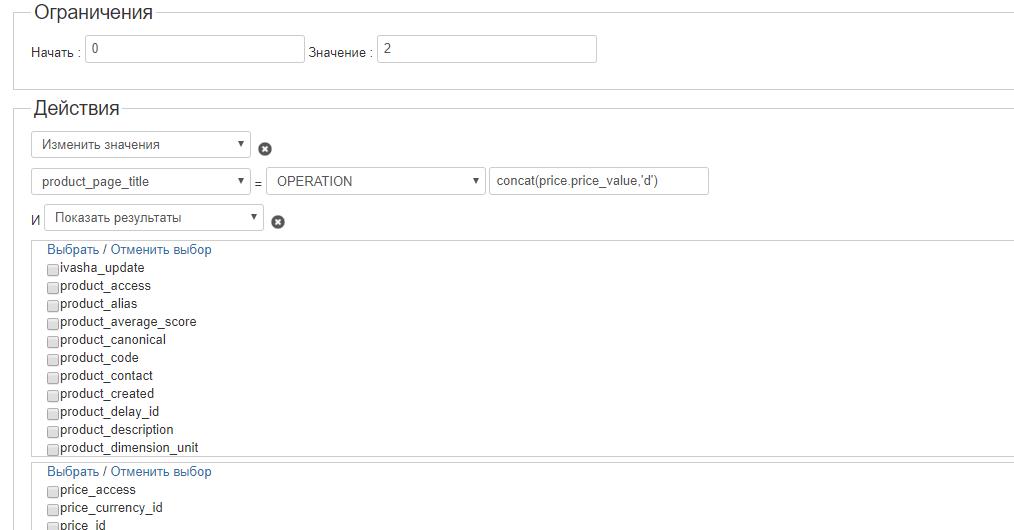1014x530 pixels.
Task: Click the price_currency_id label text
Action: (111, 508)
